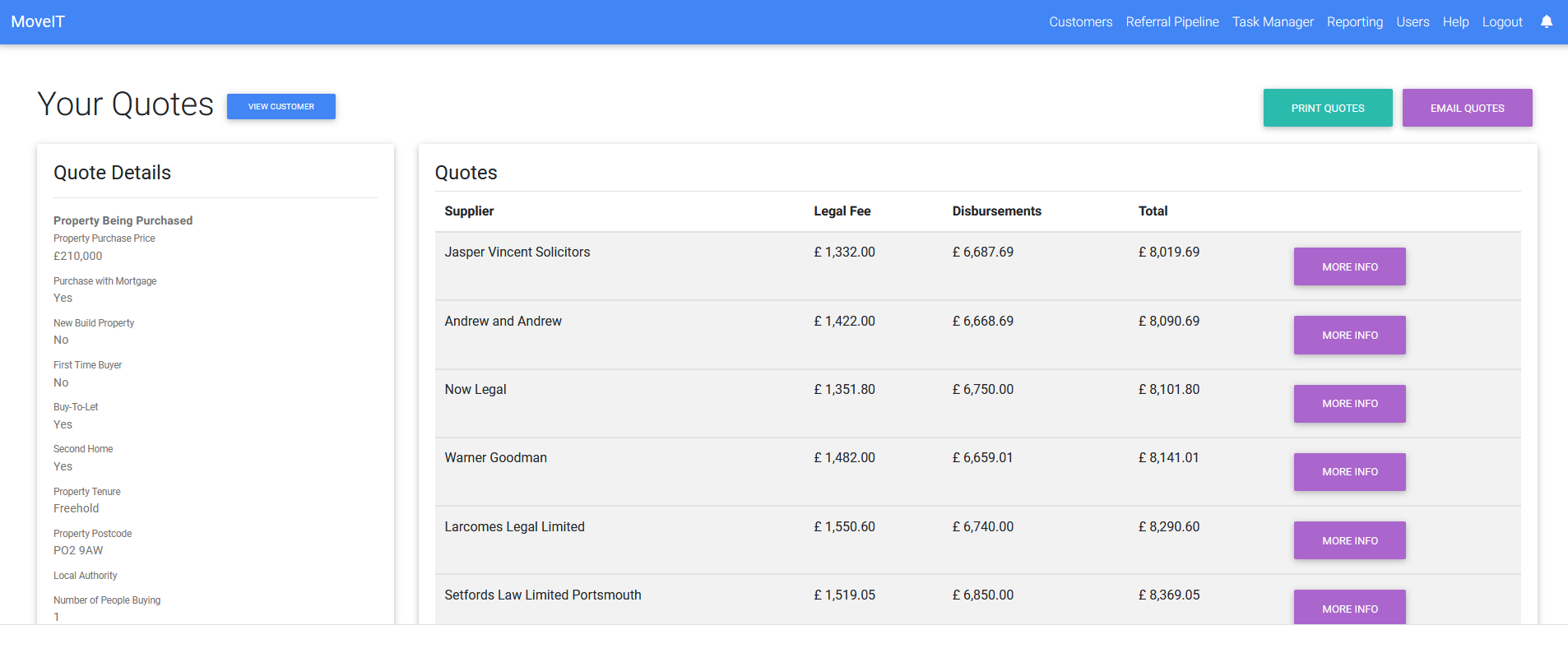More Info for Andrew and Andrew

pyautogui.click(x=1349, y=335)
